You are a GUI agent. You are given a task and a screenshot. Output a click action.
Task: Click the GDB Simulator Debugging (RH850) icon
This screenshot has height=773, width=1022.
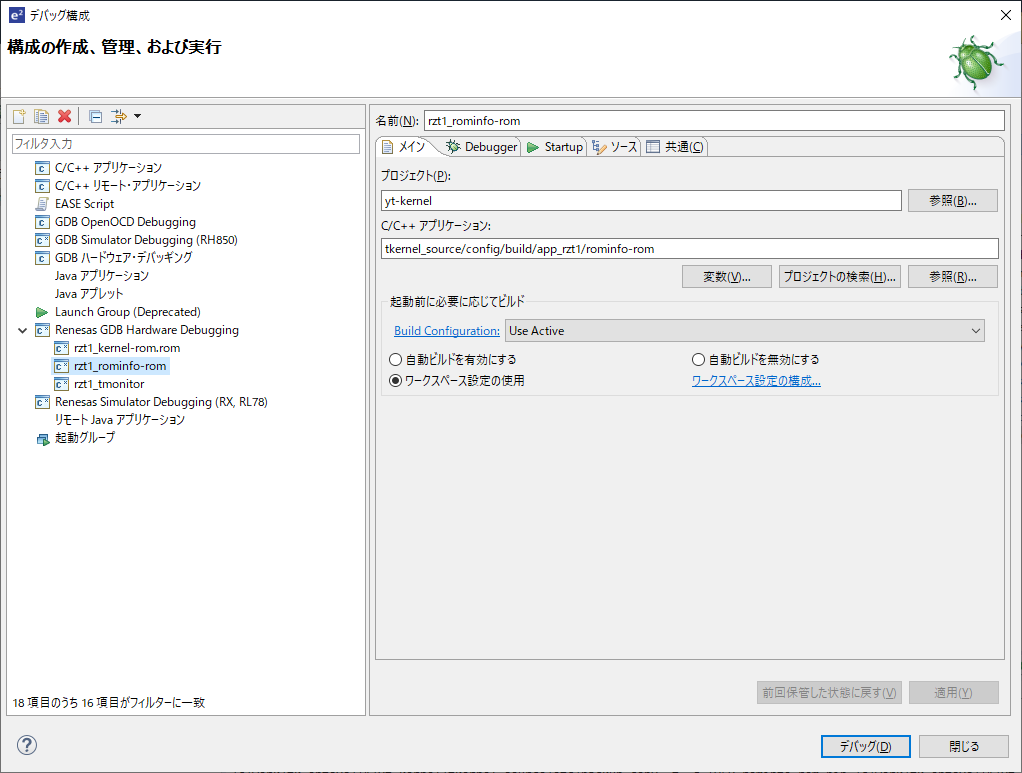click(x=42, y=241)
